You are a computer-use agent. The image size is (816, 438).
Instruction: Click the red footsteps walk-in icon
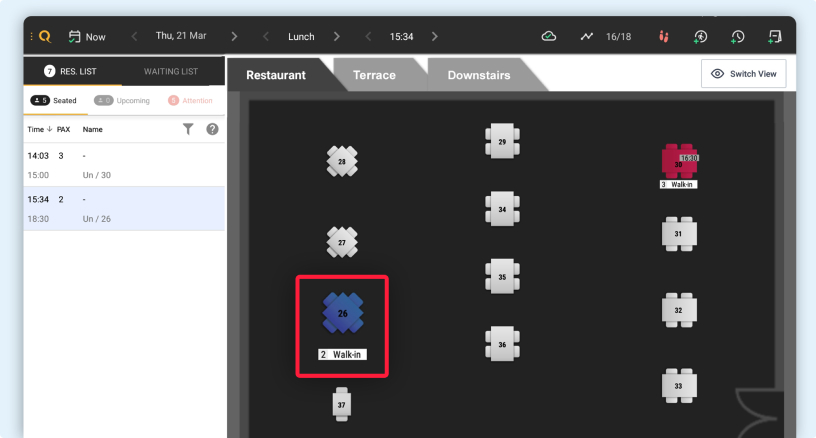[x=662, y=36]
